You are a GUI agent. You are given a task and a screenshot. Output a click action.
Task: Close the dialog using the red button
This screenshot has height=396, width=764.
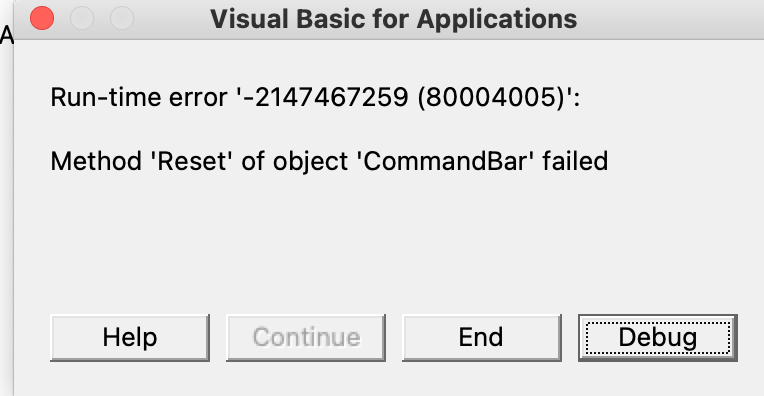pos(42,19)
